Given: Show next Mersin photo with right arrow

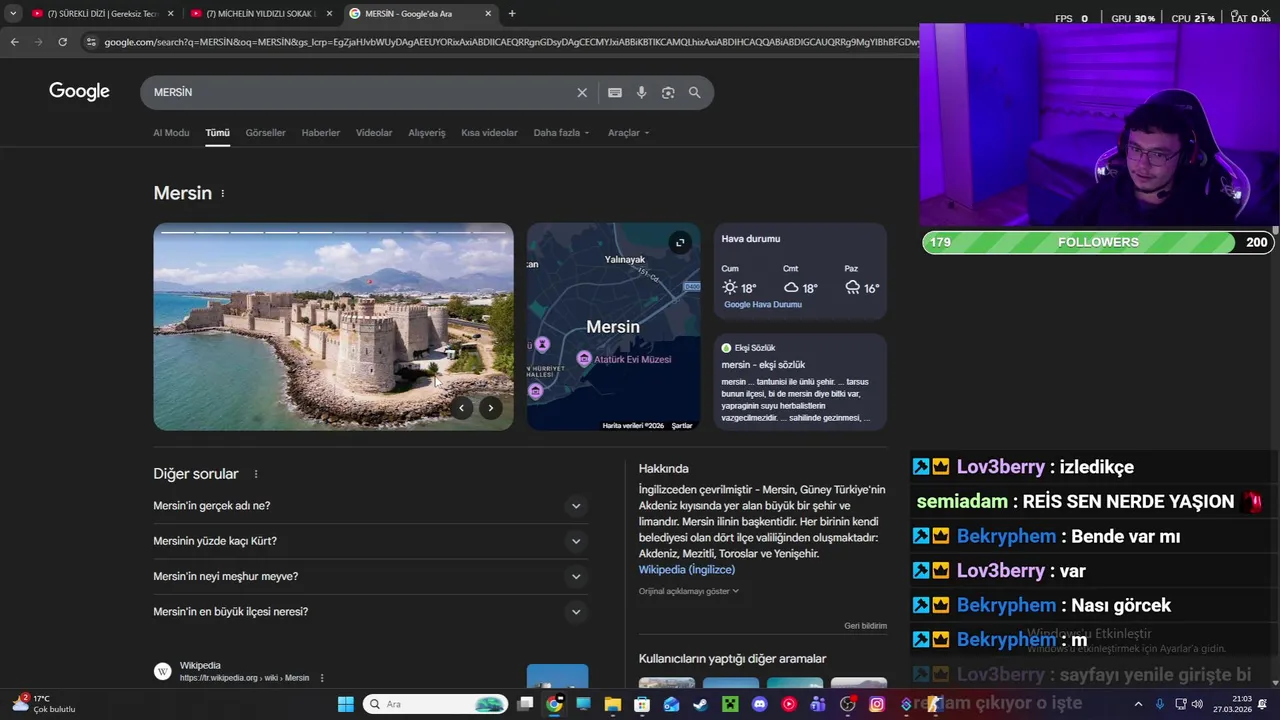Looking at the screenshot, I should [x=491, y=407].
